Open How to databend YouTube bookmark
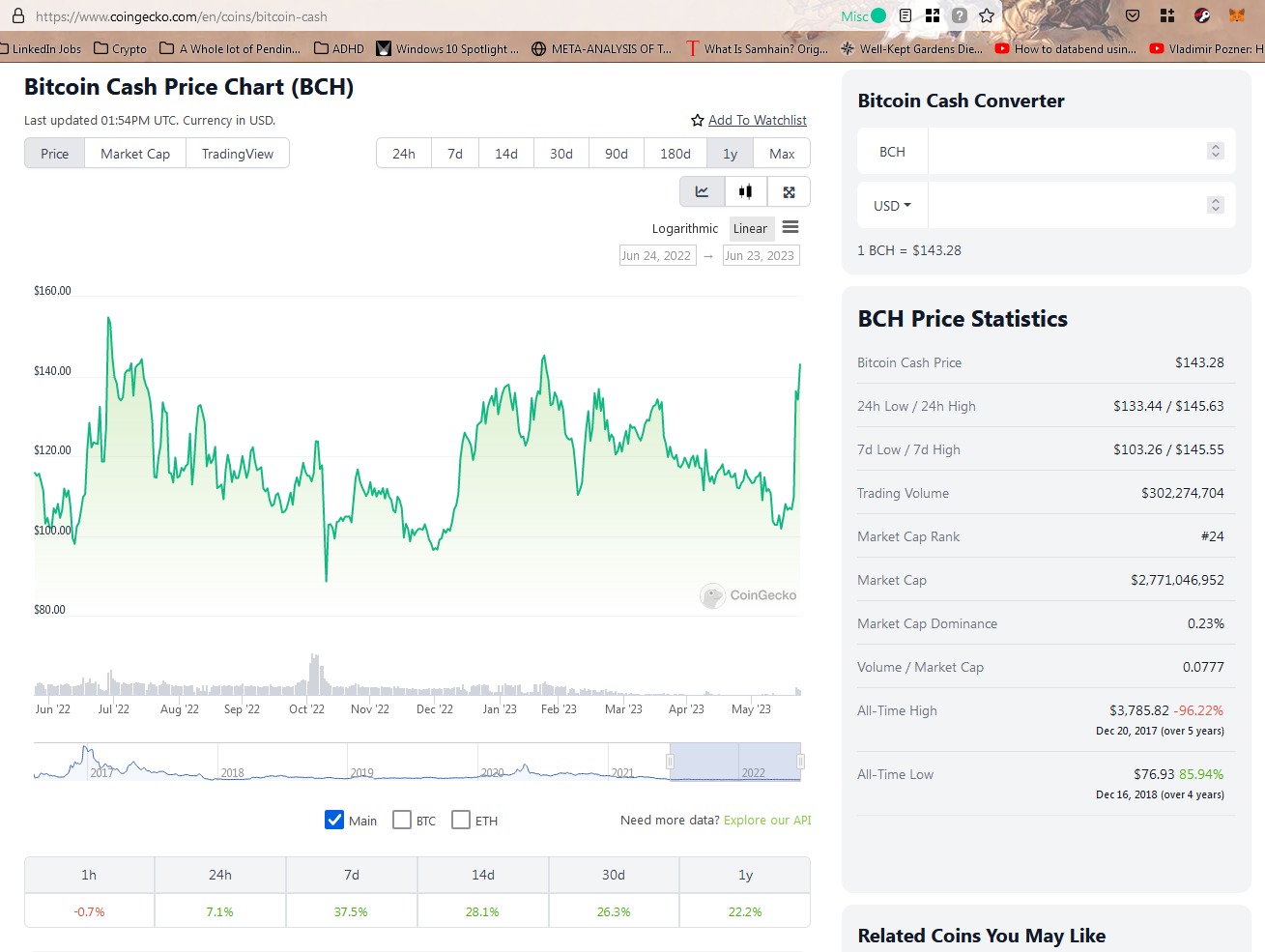The width and height of the screenshot is (1265, 952). 1066,48
